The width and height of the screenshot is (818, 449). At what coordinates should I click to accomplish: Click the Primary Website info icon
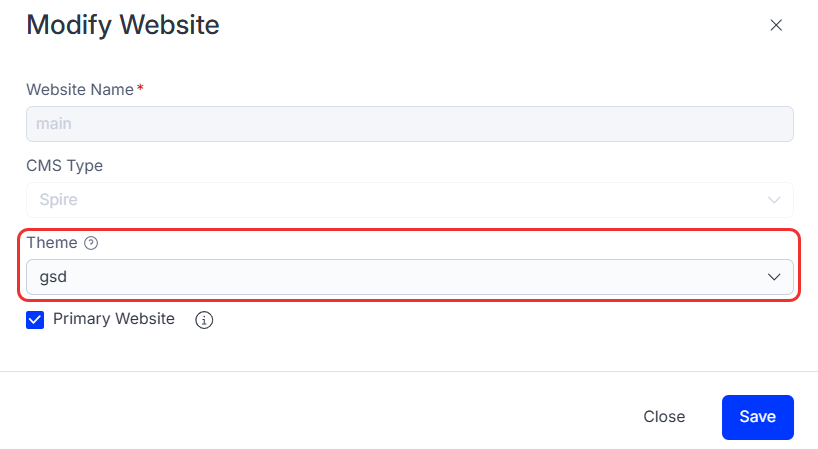pyautogui.click(x=204, y=320)
